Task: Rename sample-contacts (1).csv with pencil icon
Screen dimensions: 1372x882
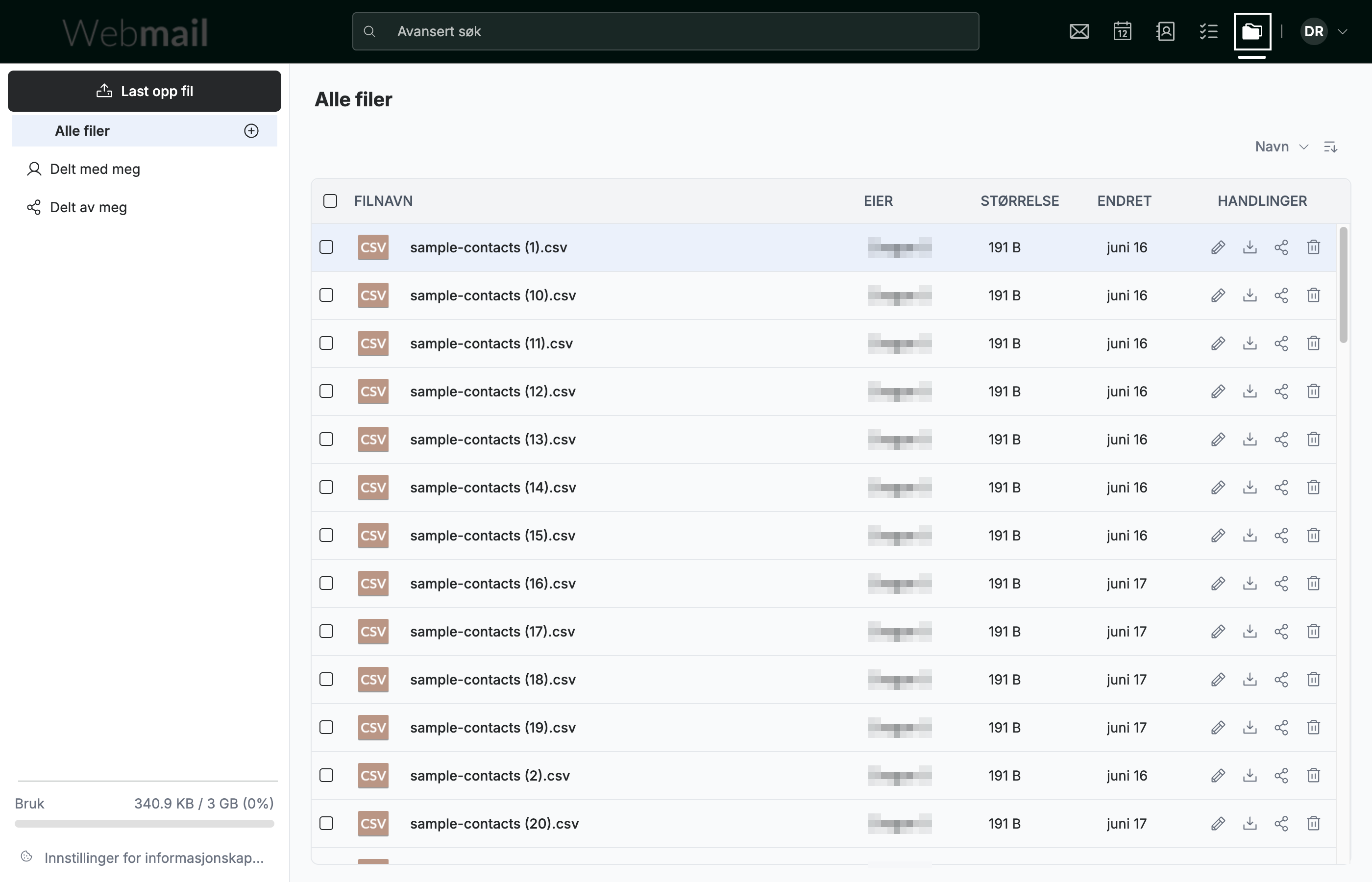Action: click(1218, 247)
